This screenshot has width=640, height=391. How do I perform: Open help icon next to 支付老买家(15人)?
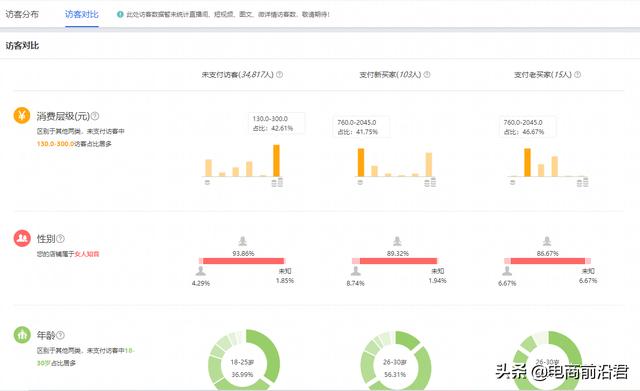(578, 75)
